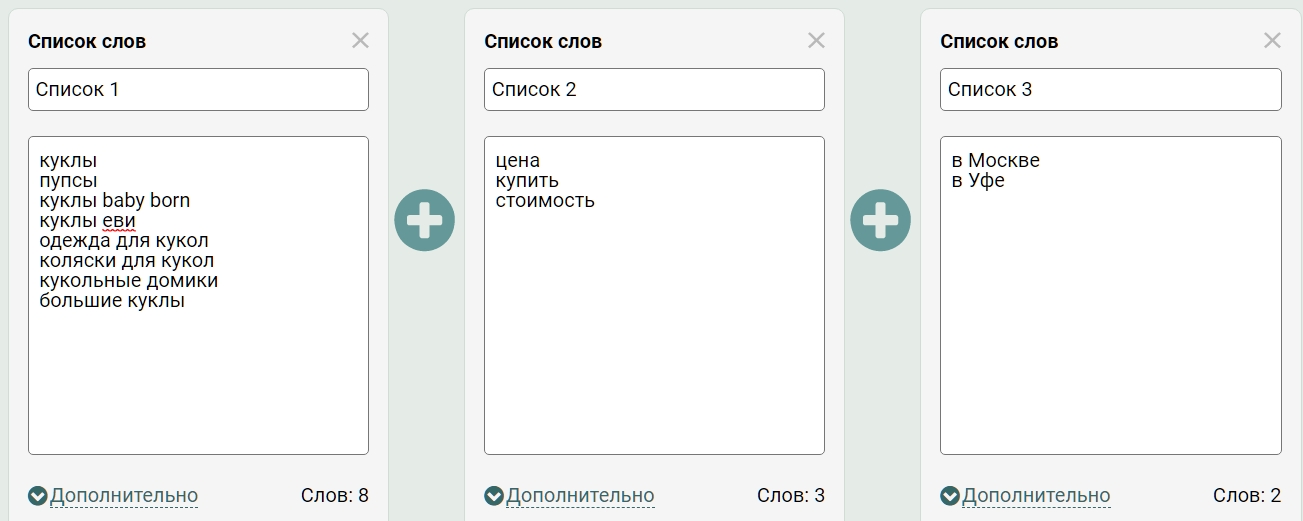Click the line 'в Уфе' in third list
The height and width of the screenshot is (521, 1303).
pos(978,181)
